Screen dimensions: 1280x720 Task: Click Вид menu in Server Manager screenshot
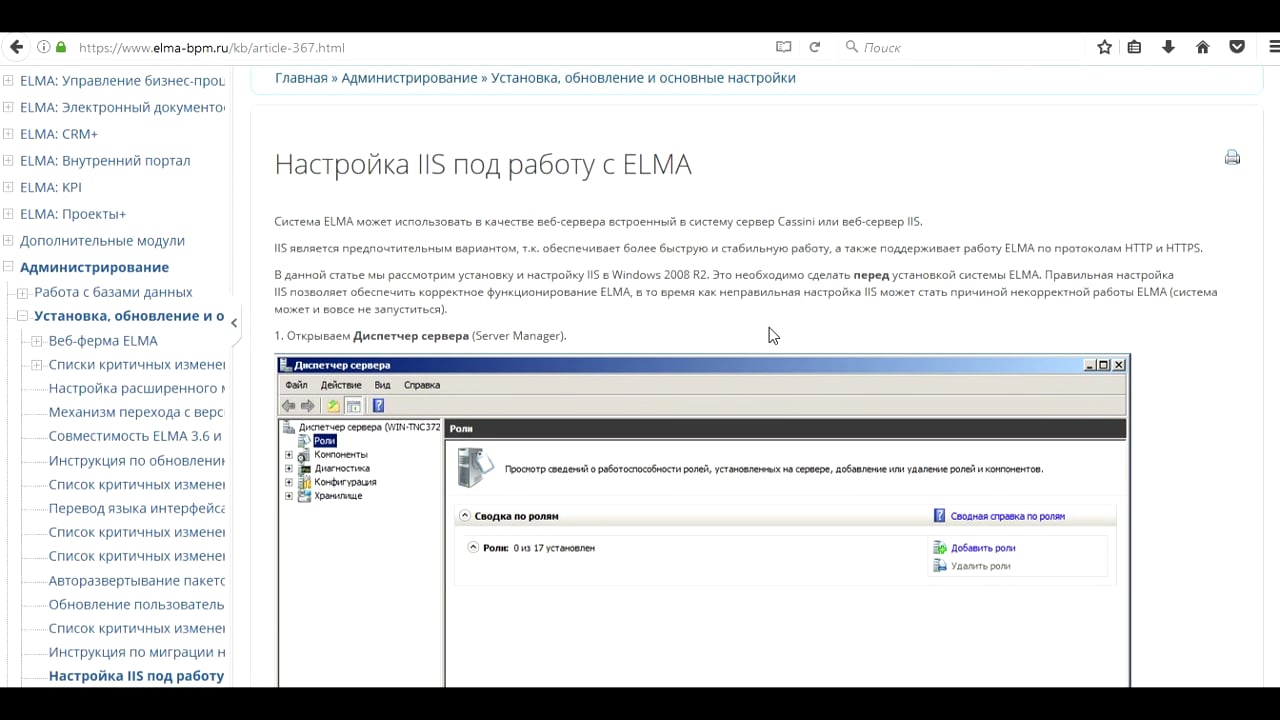pyautogui.click(x=382, y=385)
